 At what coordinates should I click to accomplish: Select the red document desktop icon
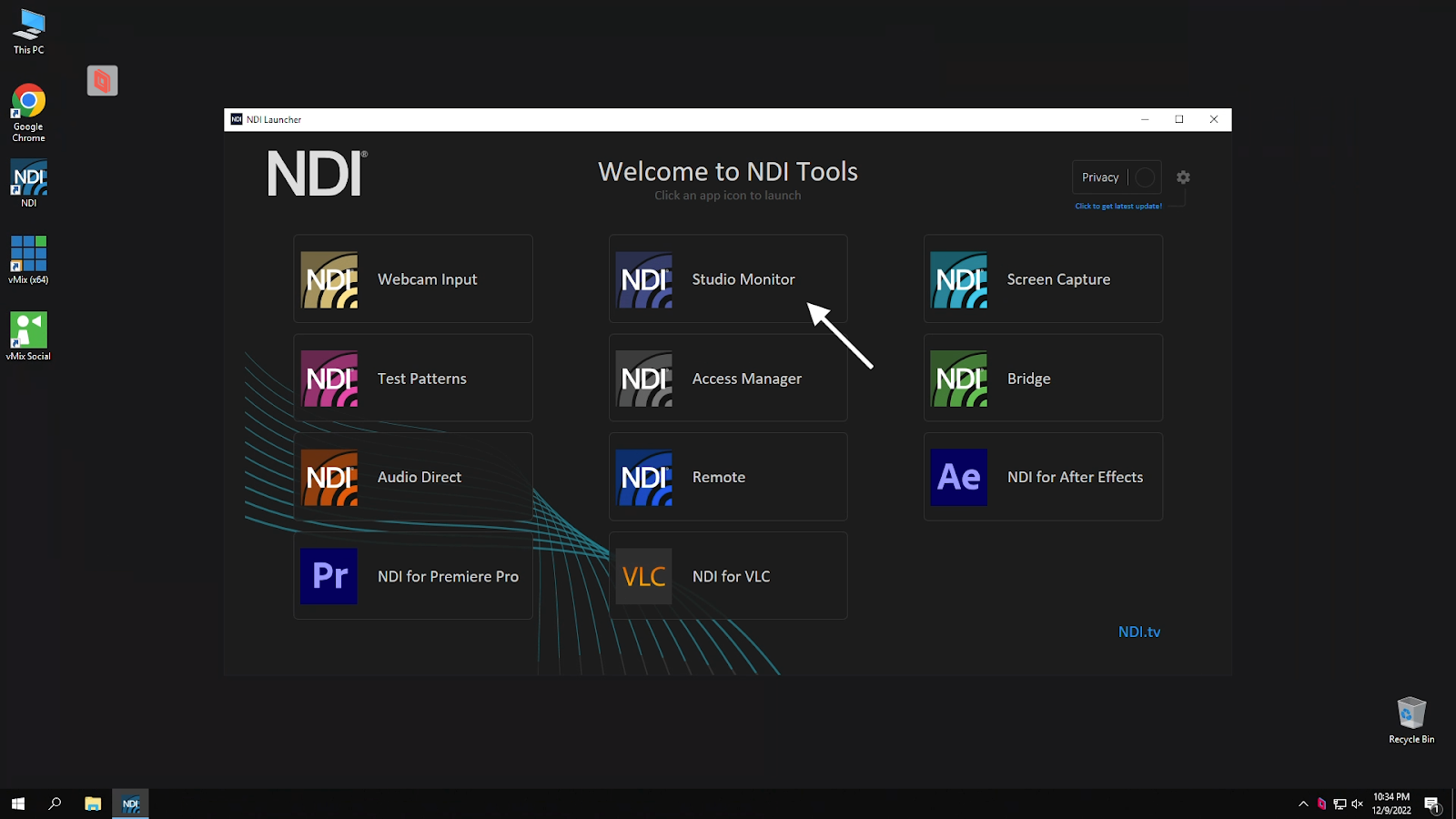pos(103,81)
